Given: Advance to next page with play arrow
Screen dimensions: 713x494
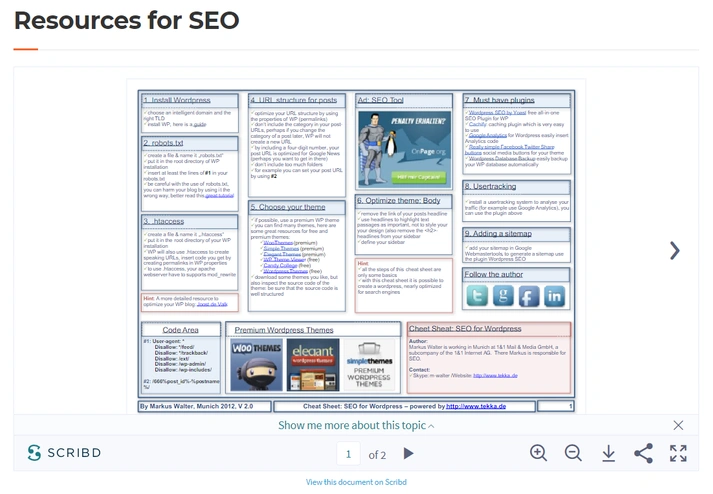Looking at the screenshot, I should [x=408, y=453].
